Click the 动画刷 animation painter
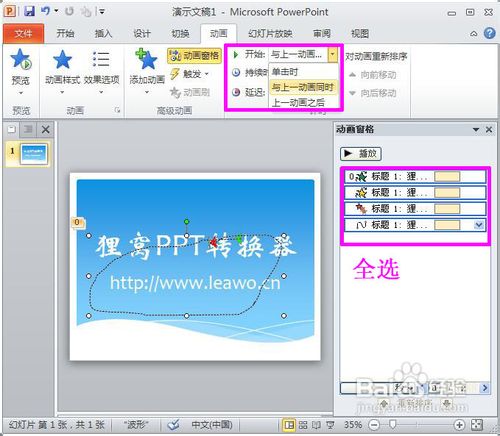The image size is (500, 436). [x=190, y=92]
